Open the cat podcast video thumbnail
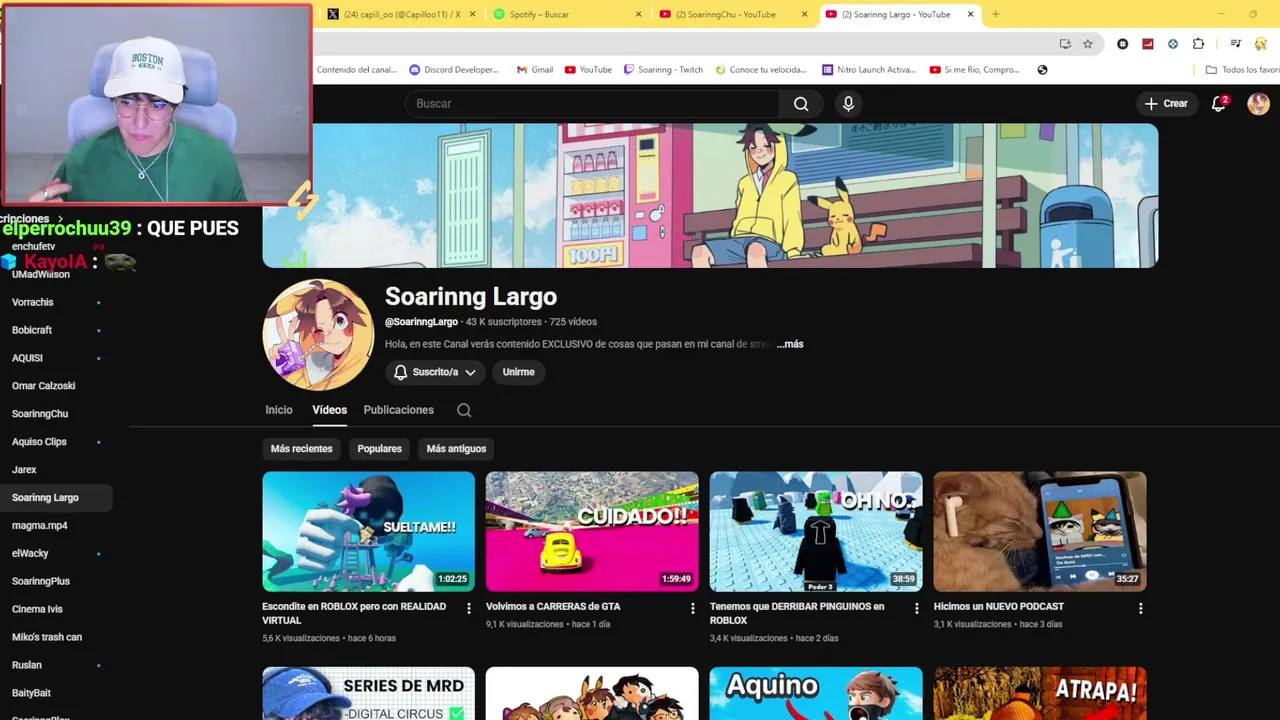Screen dimensions: 1280x720 (x=1040, y=531)
